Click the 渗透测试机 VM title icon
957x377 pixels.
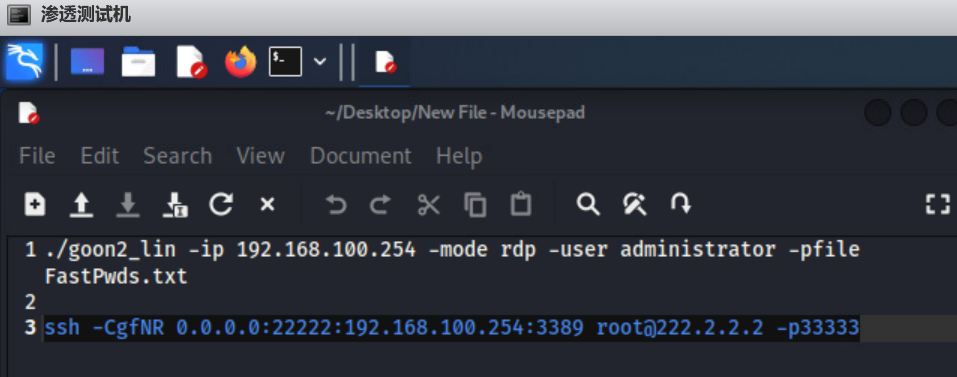point(19,15)
